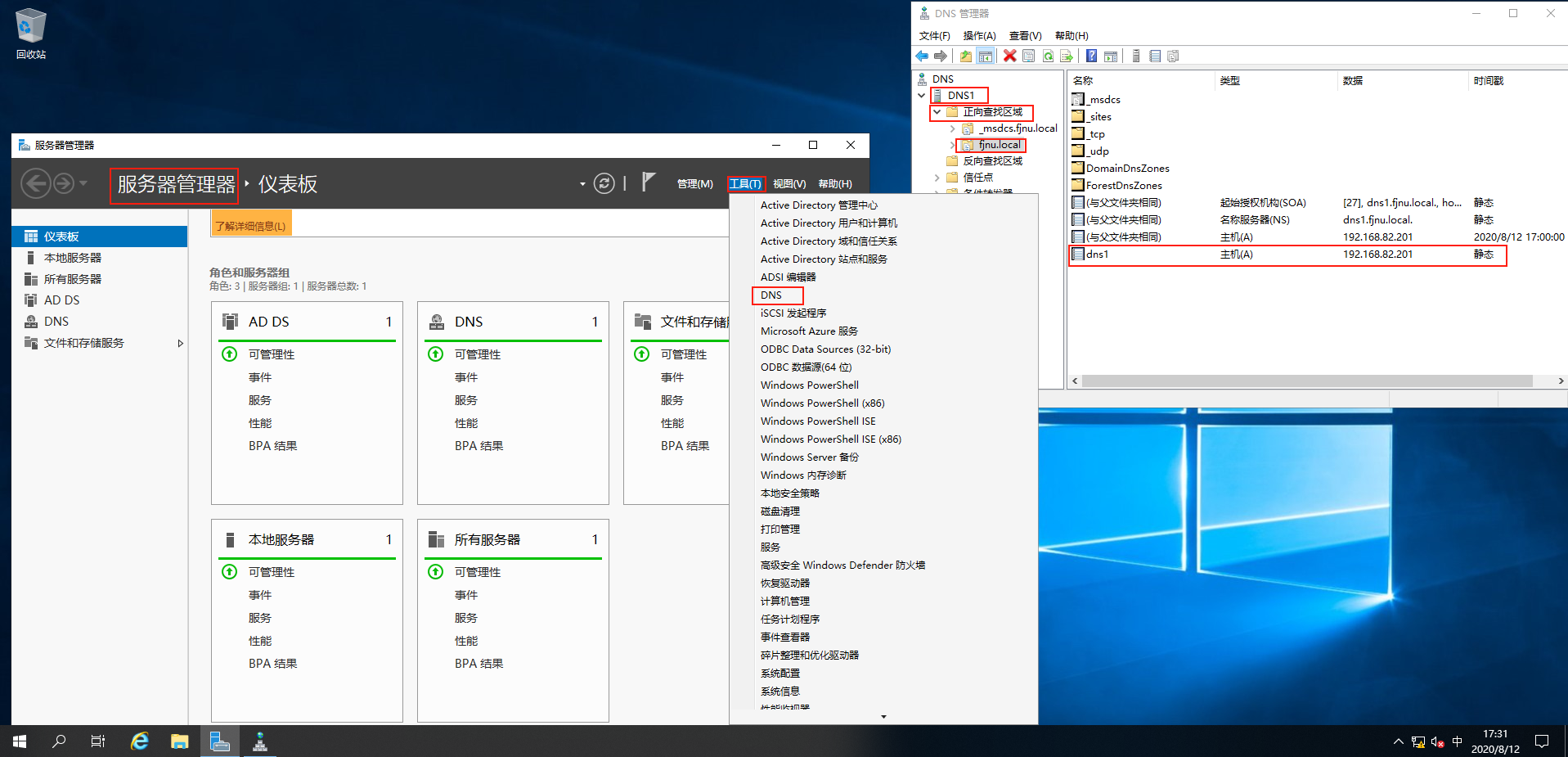
Task: Click the network warning tray icon
Action: [1418, 742]
